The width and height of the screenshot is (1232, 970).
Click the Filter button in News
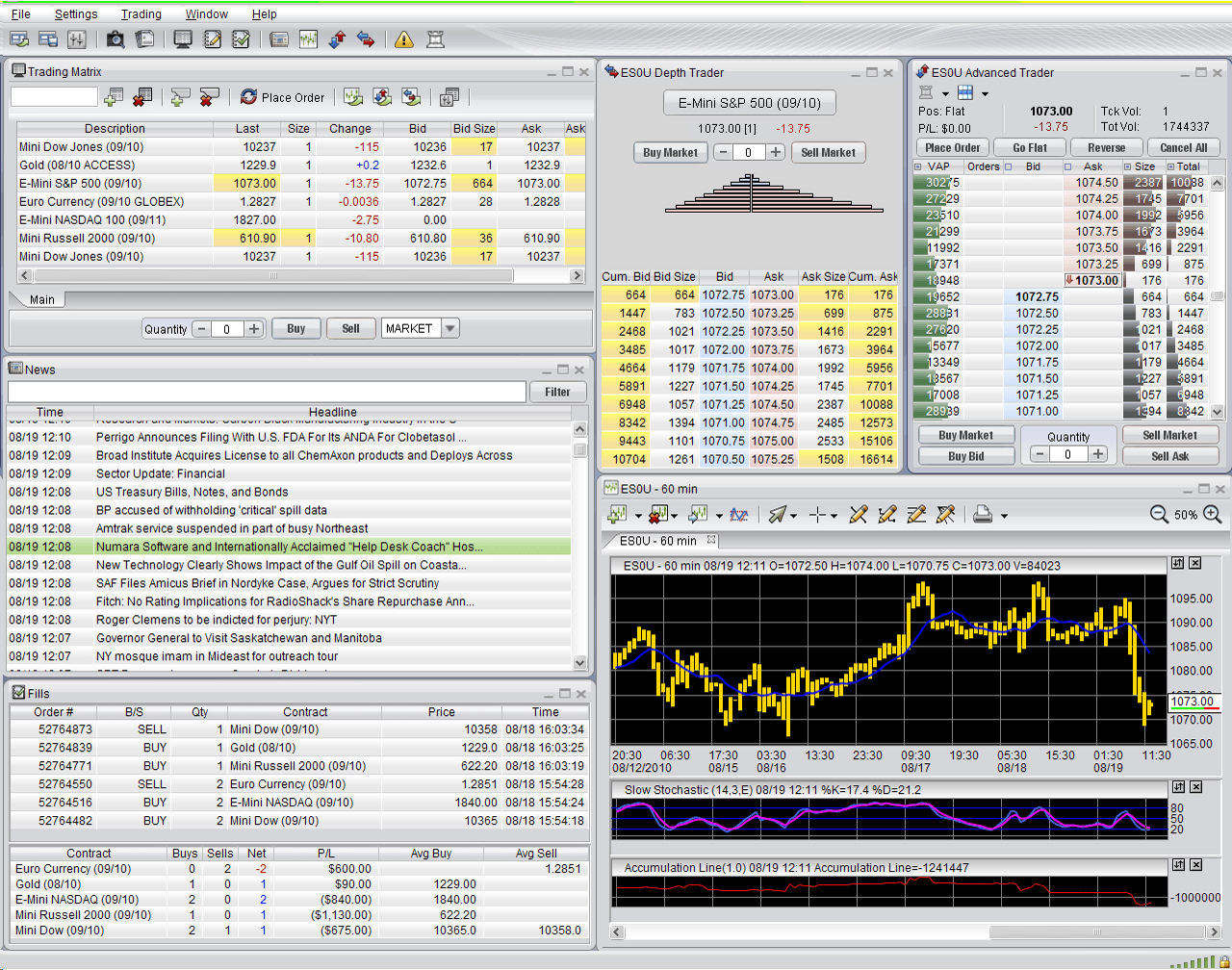557,392
